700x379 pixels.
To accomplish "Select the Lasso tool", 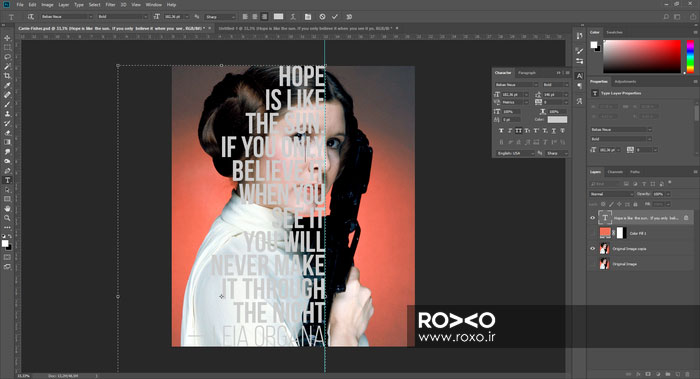I will click(x=7, y=57).
